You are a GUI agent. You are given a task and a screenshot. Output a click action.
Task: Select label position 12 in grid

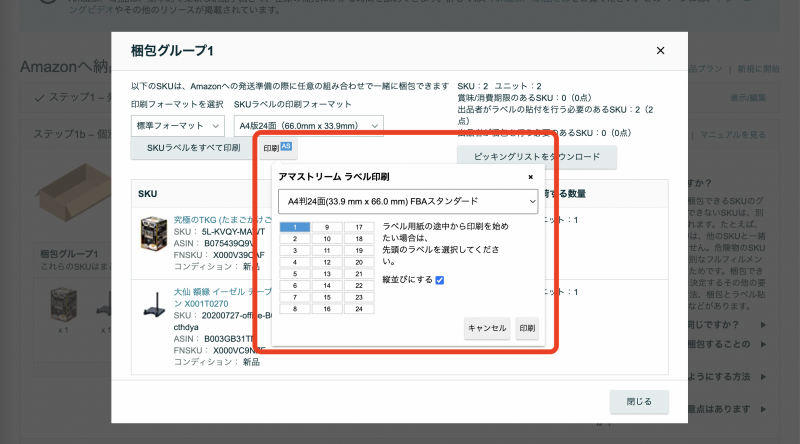tap(327, 262)
